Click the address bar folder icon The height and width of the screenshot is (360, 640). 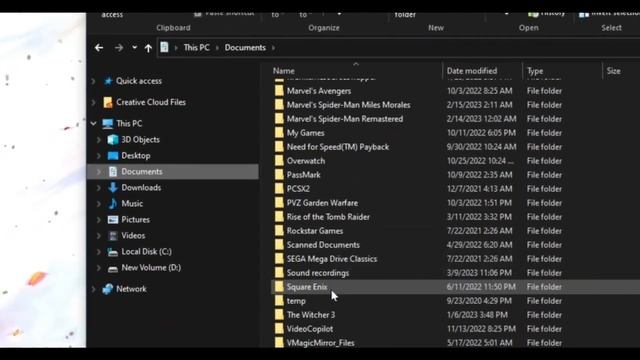point(164,47)
